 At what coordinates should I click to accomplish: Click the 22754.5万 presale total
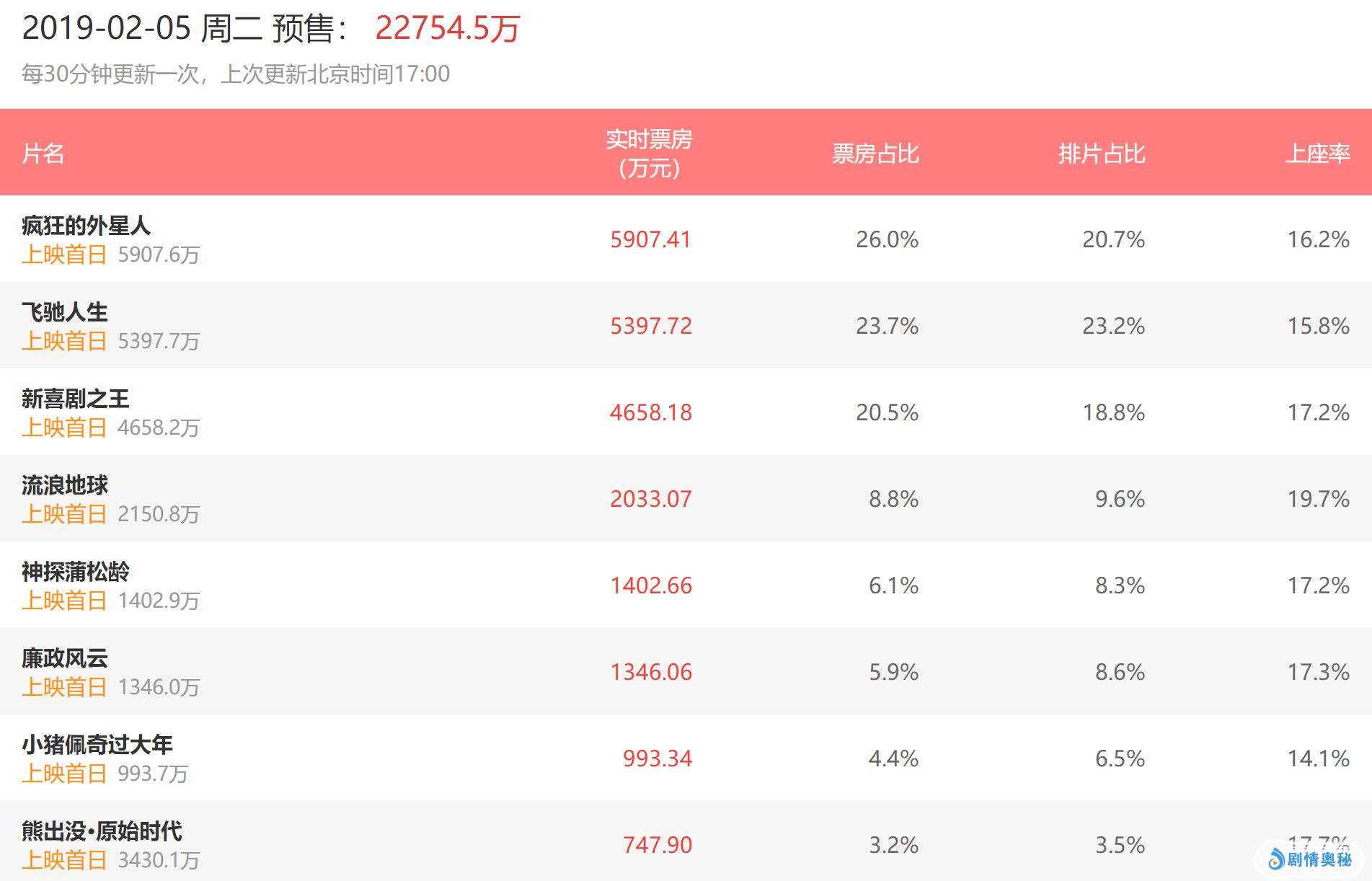point(447,29)
